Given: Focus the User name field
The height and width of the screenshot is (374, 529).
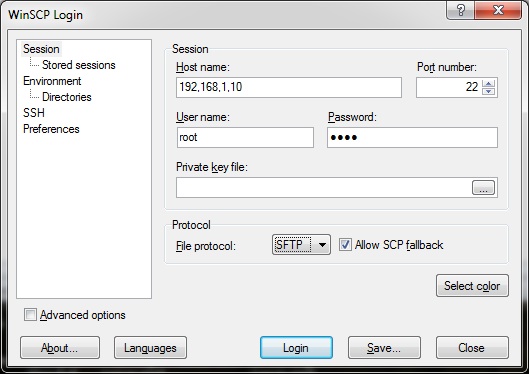Looking at the screenshot, I should coord(245,137).
